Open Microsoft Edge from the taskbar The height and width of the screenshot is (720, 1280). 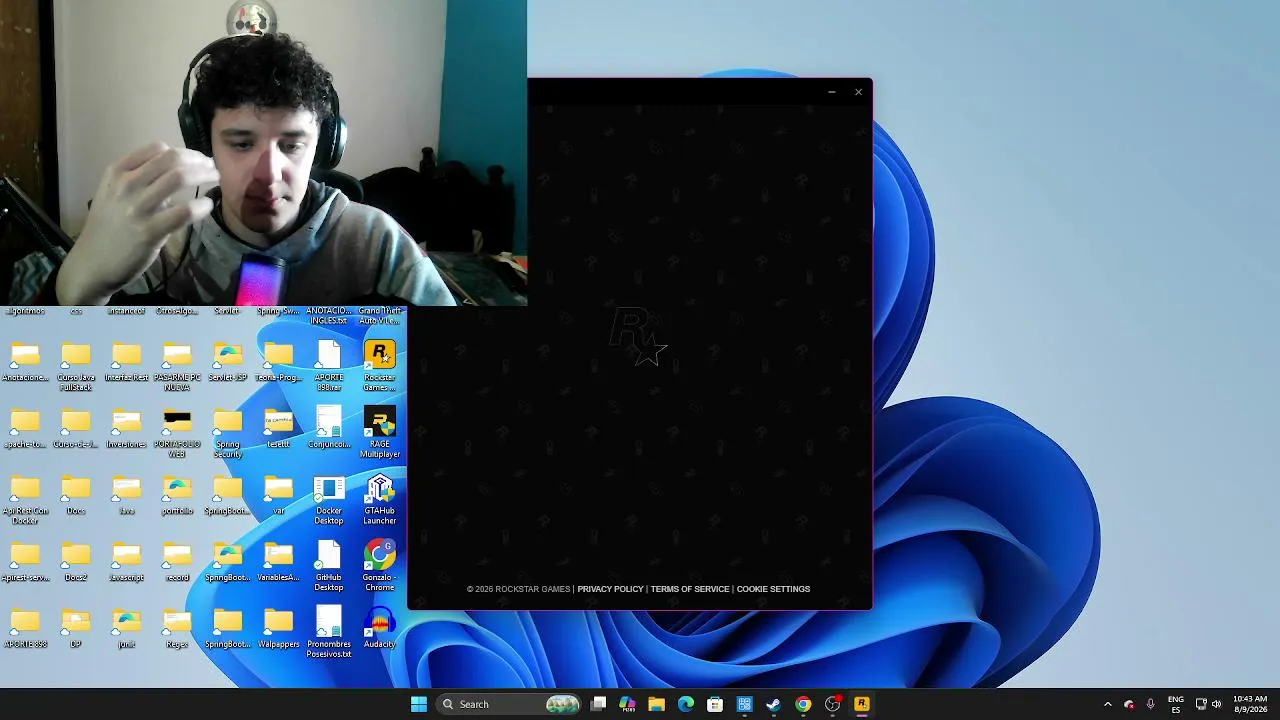tap(686, 704)
